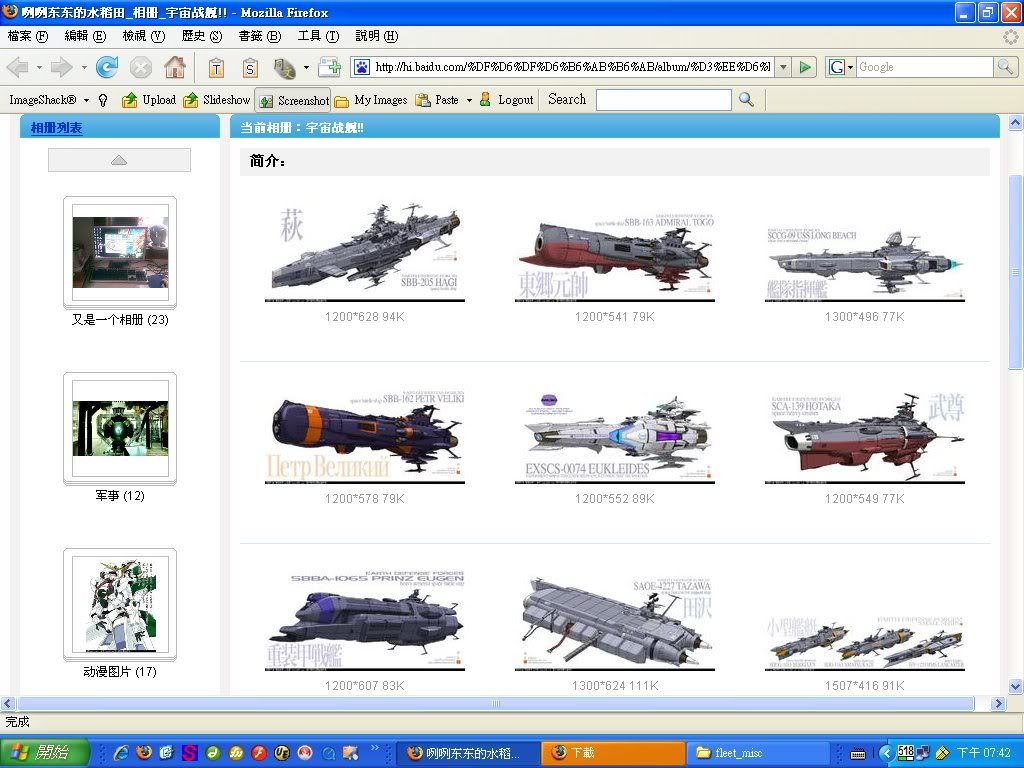The width and height of the screenshot is (1024, 768).
Task: Click the ImageShack Paste button
Action: [437, 100]
